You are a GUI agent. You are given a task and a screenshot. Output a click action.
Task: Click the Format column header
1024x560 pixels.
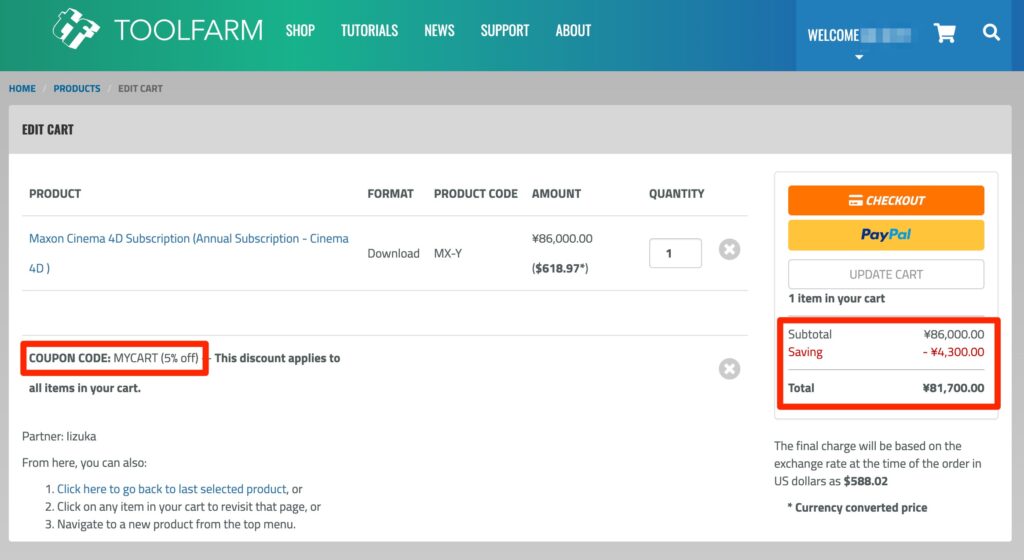(x=391, y=194)
